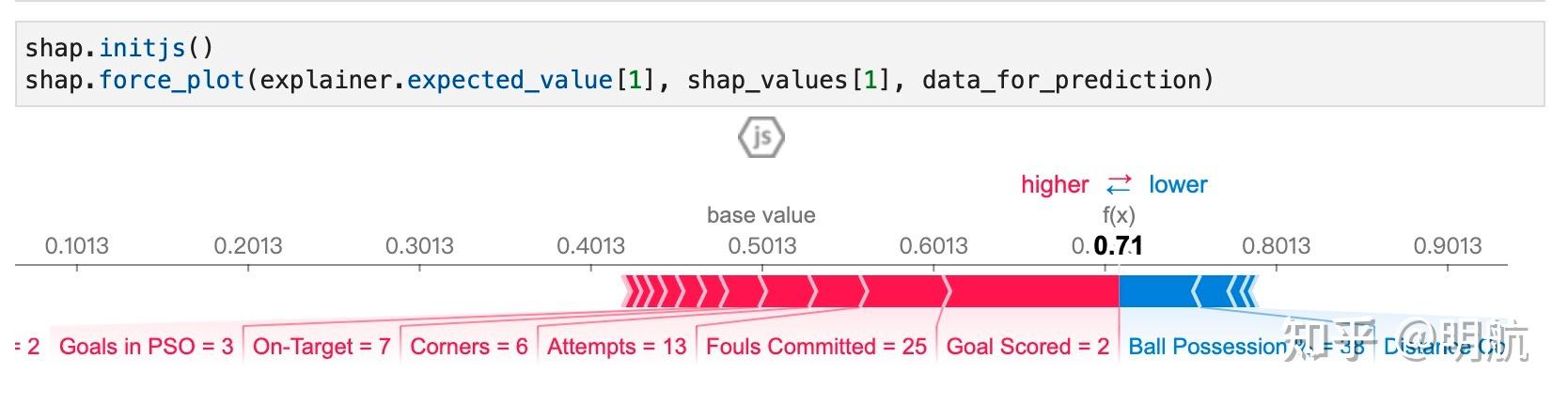
Task: Click the 'Corners = 6' feature label
Action: point(469,347)
